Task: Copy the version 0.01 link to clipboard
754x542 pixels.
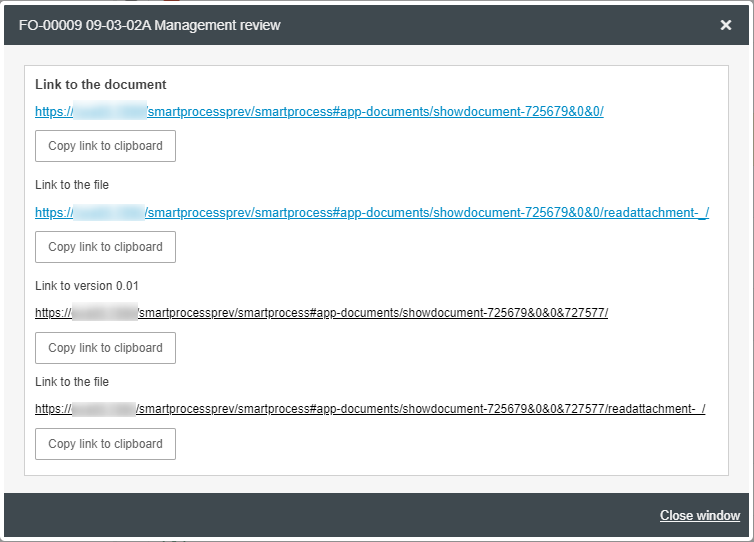Action: click(105, 348)
